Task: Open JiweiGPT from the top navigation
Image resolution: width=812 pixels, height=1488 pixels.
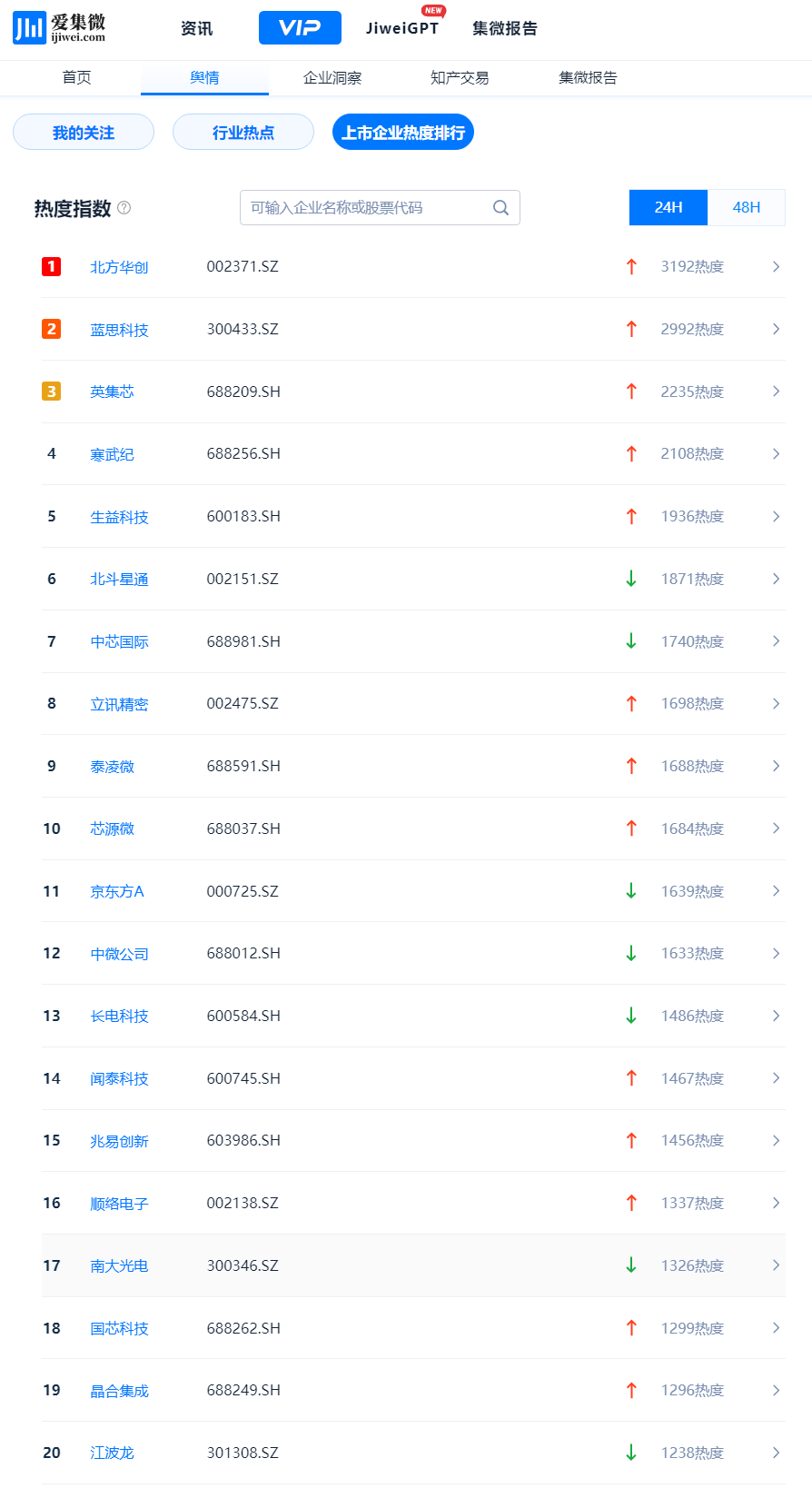Action: point(402,28)
